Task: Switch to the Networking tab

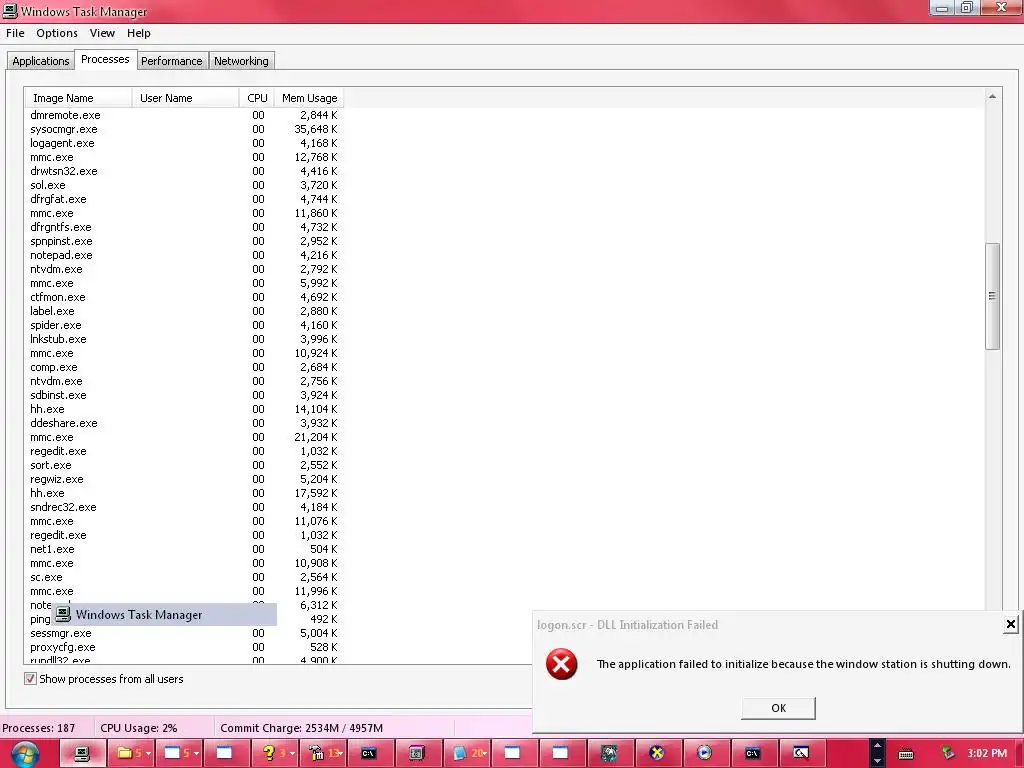Action: (241, 61)
